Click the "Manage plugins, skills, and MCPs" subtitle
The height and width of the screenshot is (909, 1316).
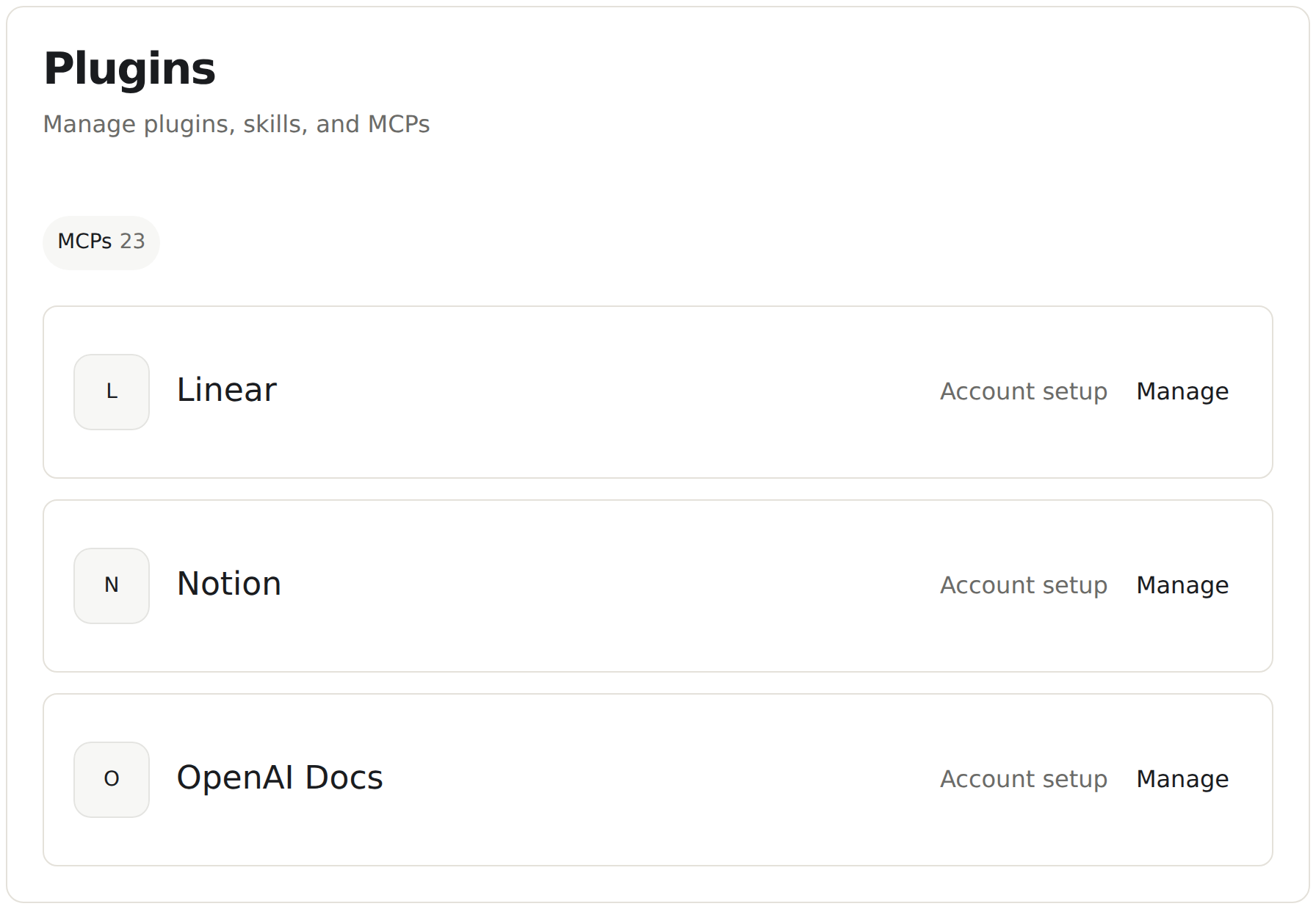[x=236, y=124]
